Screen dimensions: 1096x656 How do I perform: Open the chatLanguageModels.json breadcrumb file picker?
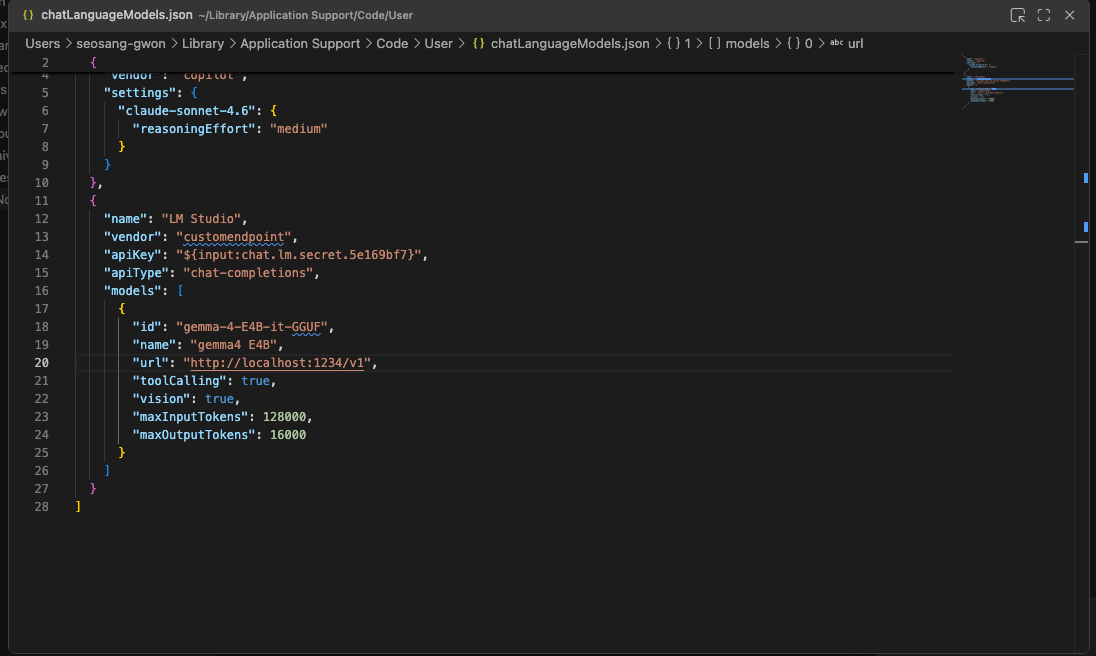[570, 43]
